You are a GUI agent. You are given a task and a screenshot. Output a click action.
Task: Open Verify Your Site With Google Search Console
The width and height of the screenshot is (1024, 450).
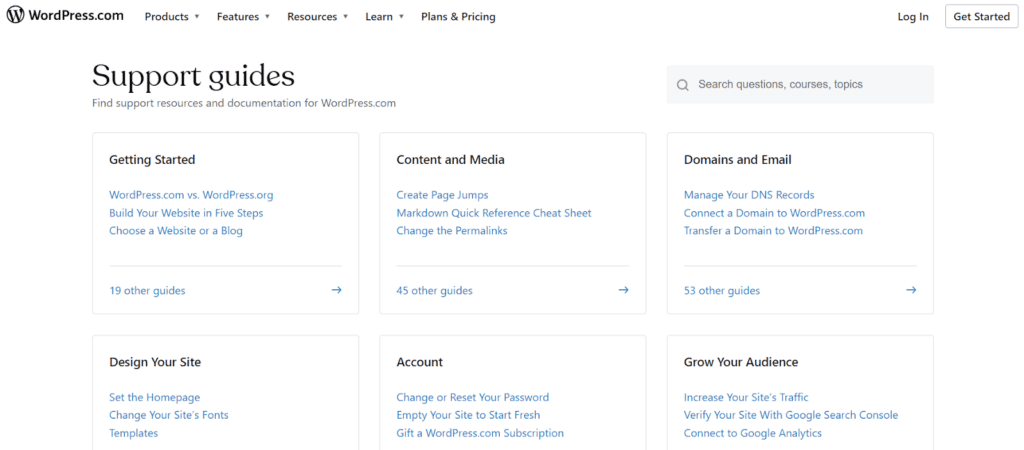pos(791,415)
